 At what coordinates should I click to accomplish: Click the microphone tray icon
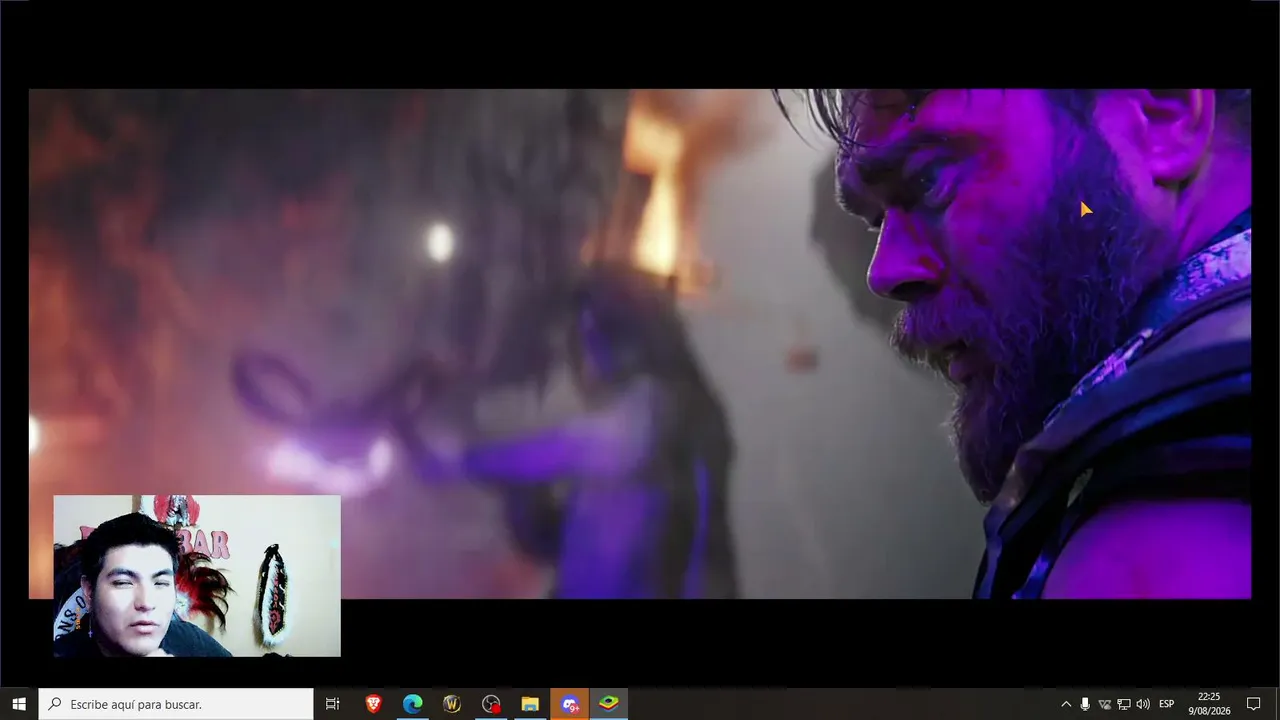tap(1085, 704)
